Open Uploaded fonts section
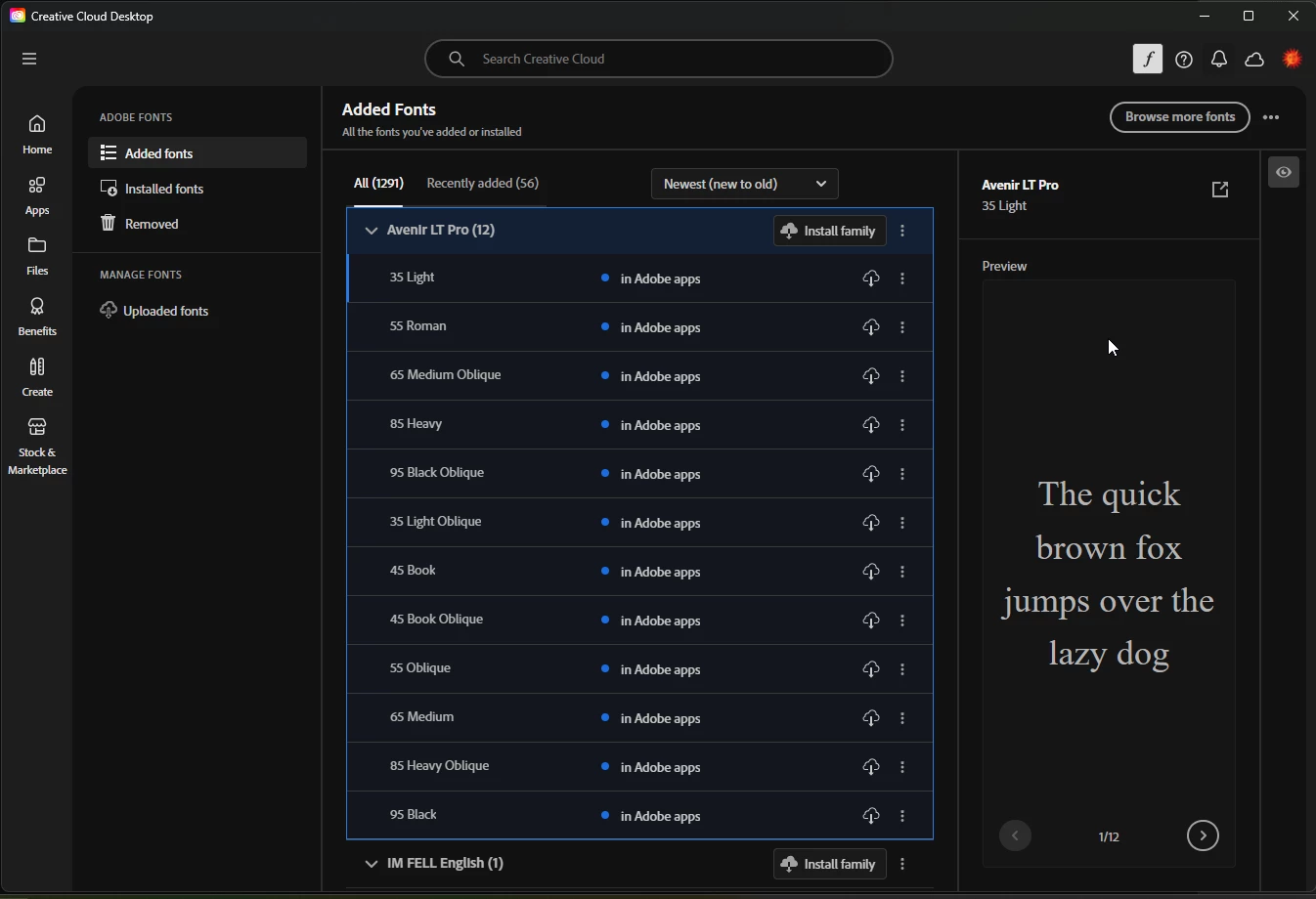This screenshot has height=899, width=1316. (x=154, y=311)
